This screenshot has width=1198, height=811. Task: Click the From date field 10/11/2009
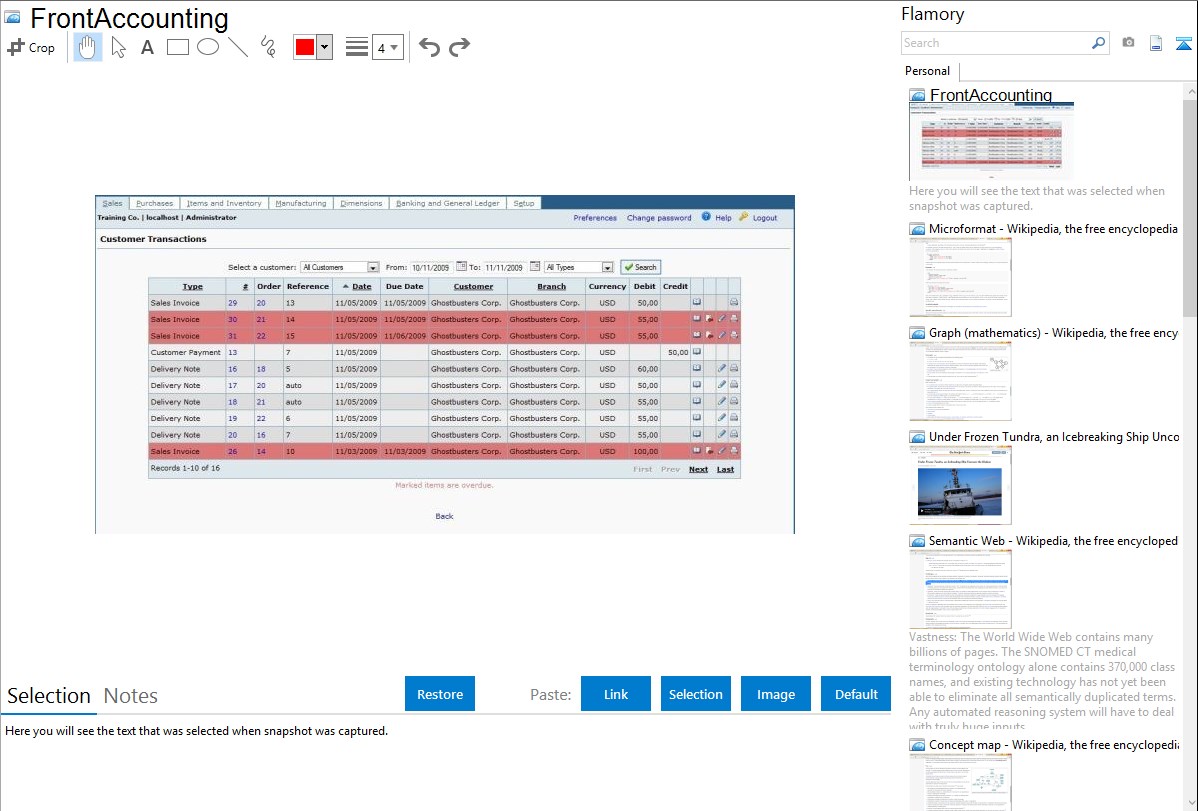pyautogui.click(x=431, y=268)
